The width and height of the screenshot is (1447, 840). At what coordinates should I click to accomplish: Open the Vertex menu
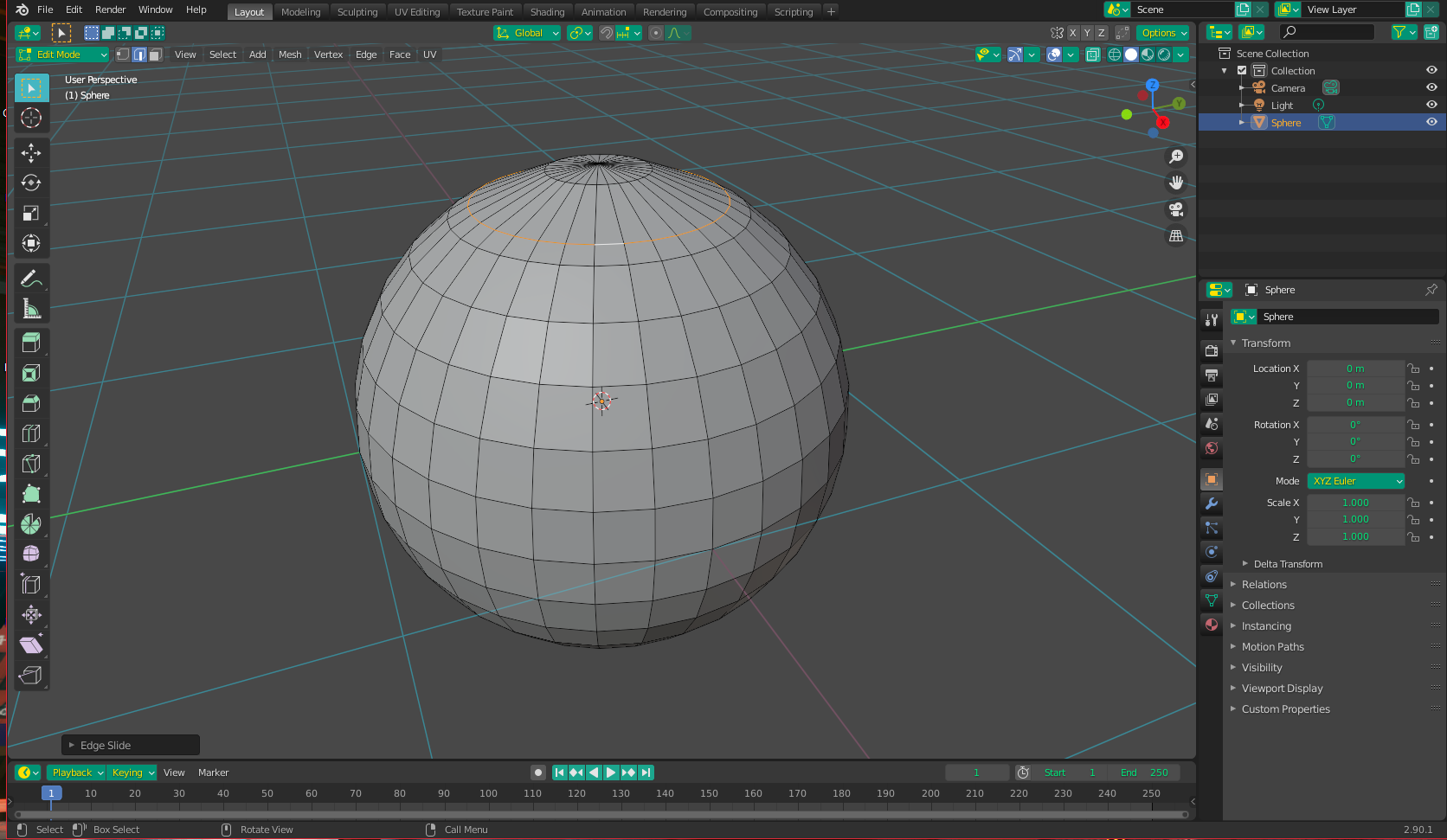click(x=328, y=55)
